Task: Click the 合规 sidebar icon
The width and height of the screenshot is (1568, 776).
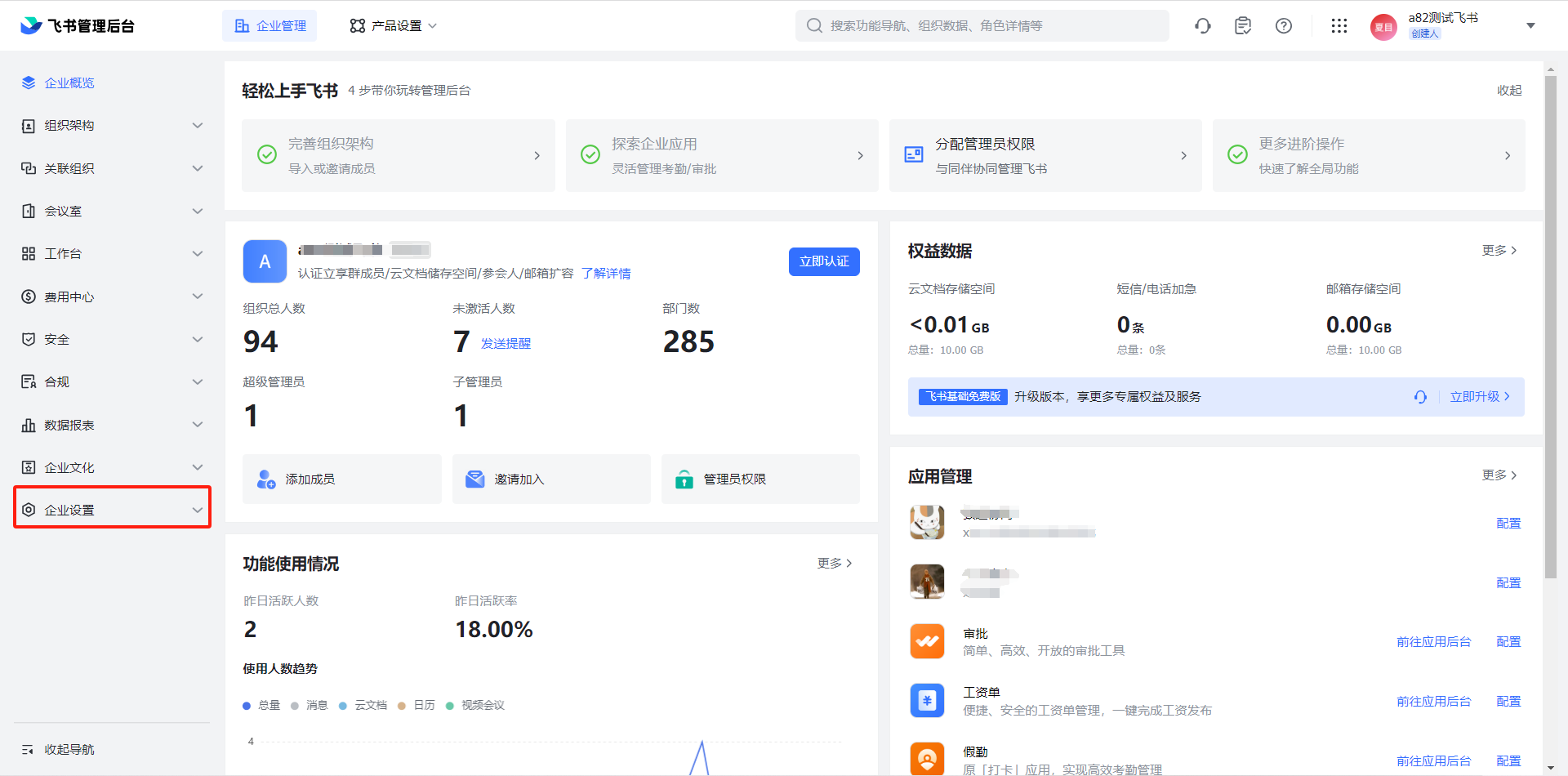Action: point(29,381)
